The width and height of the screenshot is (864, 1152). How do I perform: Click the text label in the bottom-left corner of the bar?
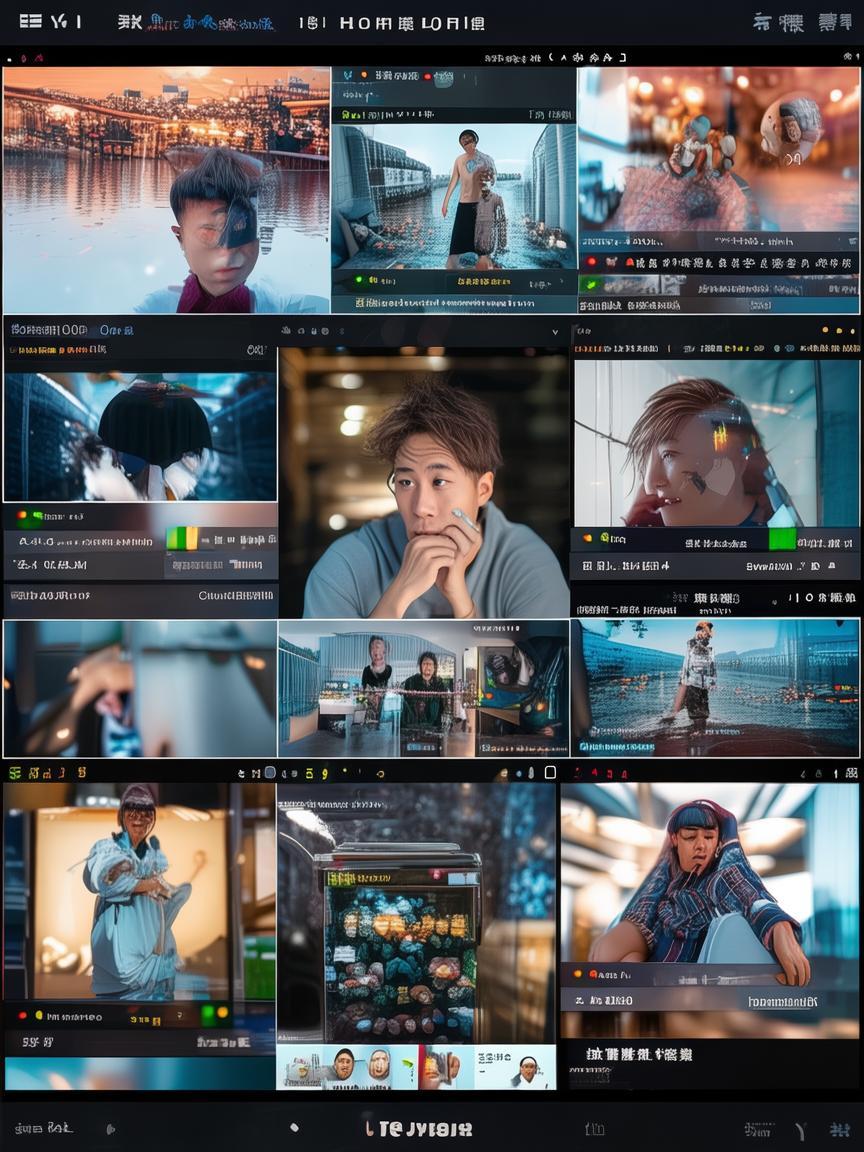[x=44, y=1128]
